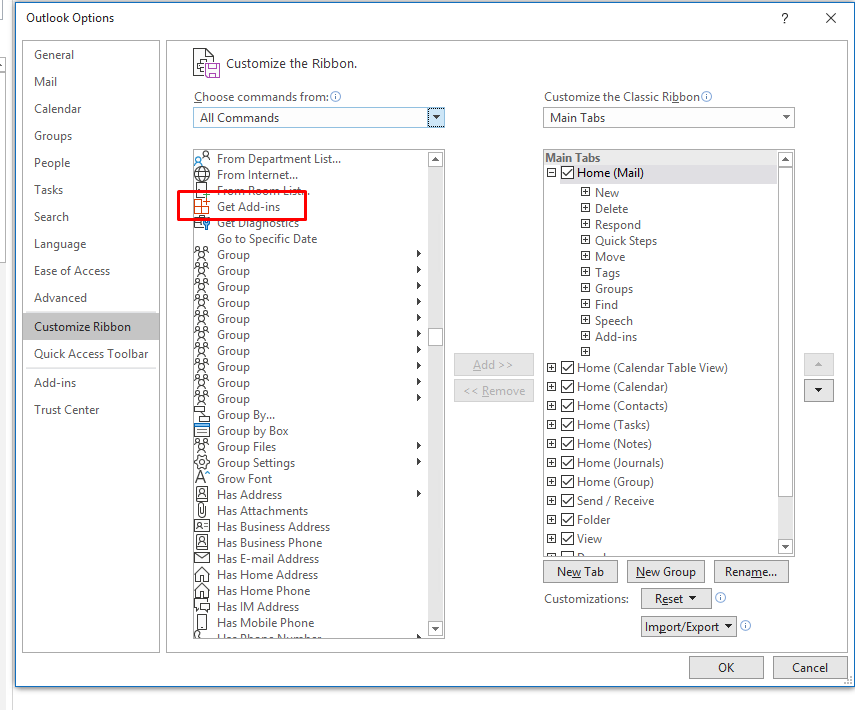Screen dimensions: 855x710
Task: Click the Cancel button
Action: click(810, 667)
